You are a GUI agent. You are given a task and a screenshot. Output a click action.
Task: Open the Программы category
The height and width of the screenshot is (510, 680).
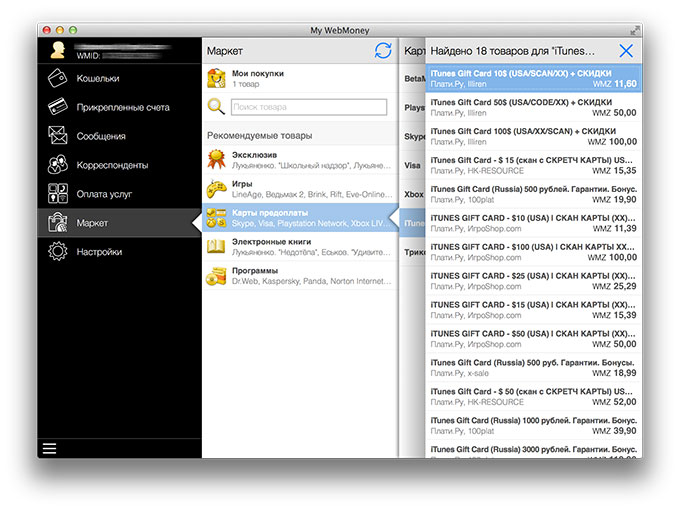(x=300, y=276)
